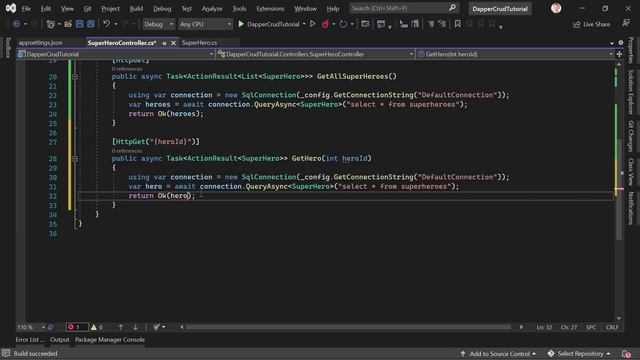Viewport: 640px width, 360px height.
Task: Open the Solution Explorer side tab
Action: point(631,92)
